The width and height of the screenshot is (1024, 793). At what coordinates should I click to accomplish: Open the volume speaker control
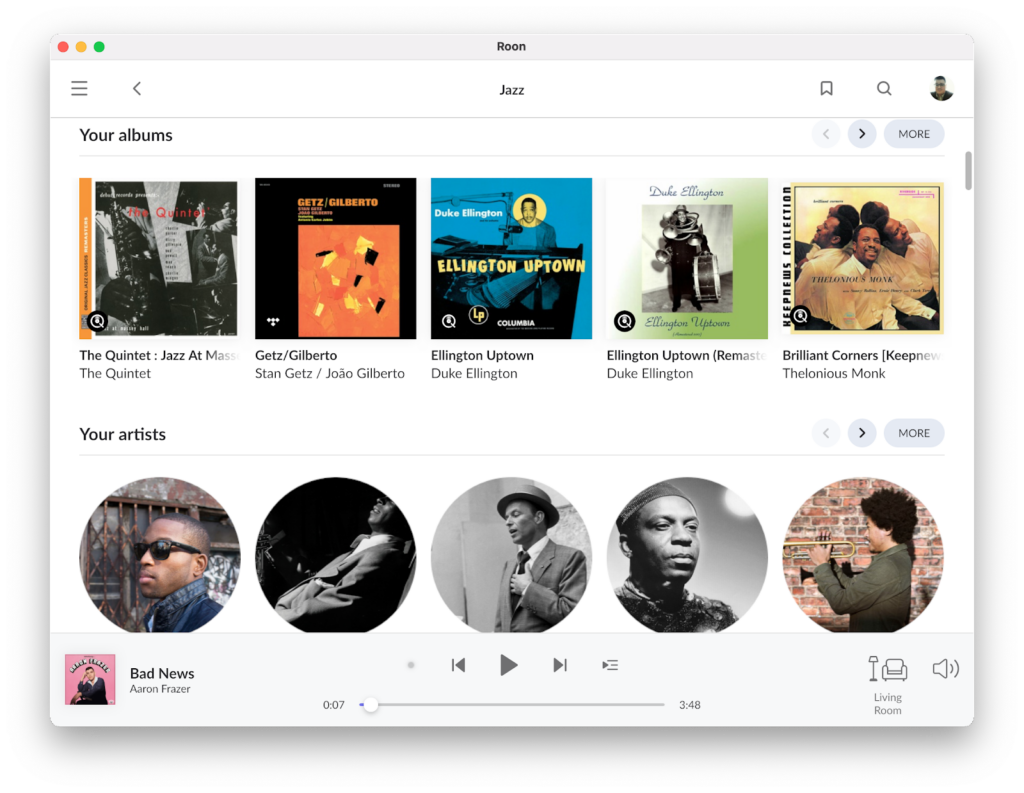pyautogui.click(x=945, y=669)
